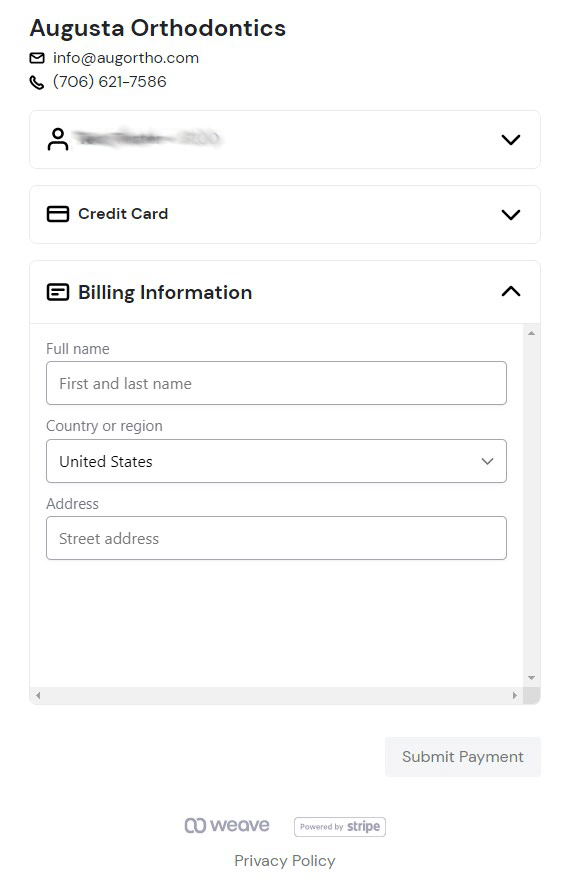Expand the blurred patient name section chevron

pyautogui.click(x=511, y=139)
